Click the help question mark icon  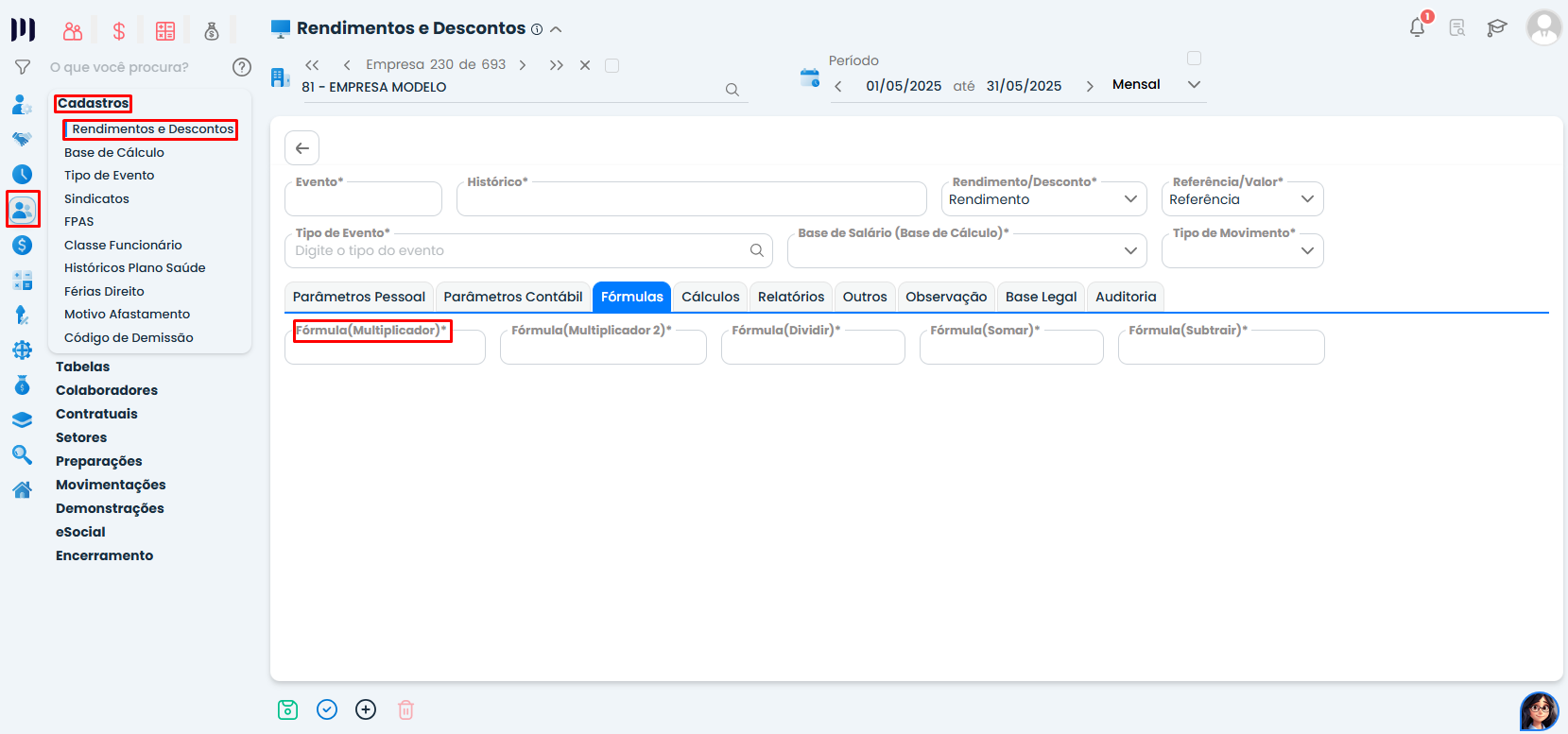click(x=242, y=67)
